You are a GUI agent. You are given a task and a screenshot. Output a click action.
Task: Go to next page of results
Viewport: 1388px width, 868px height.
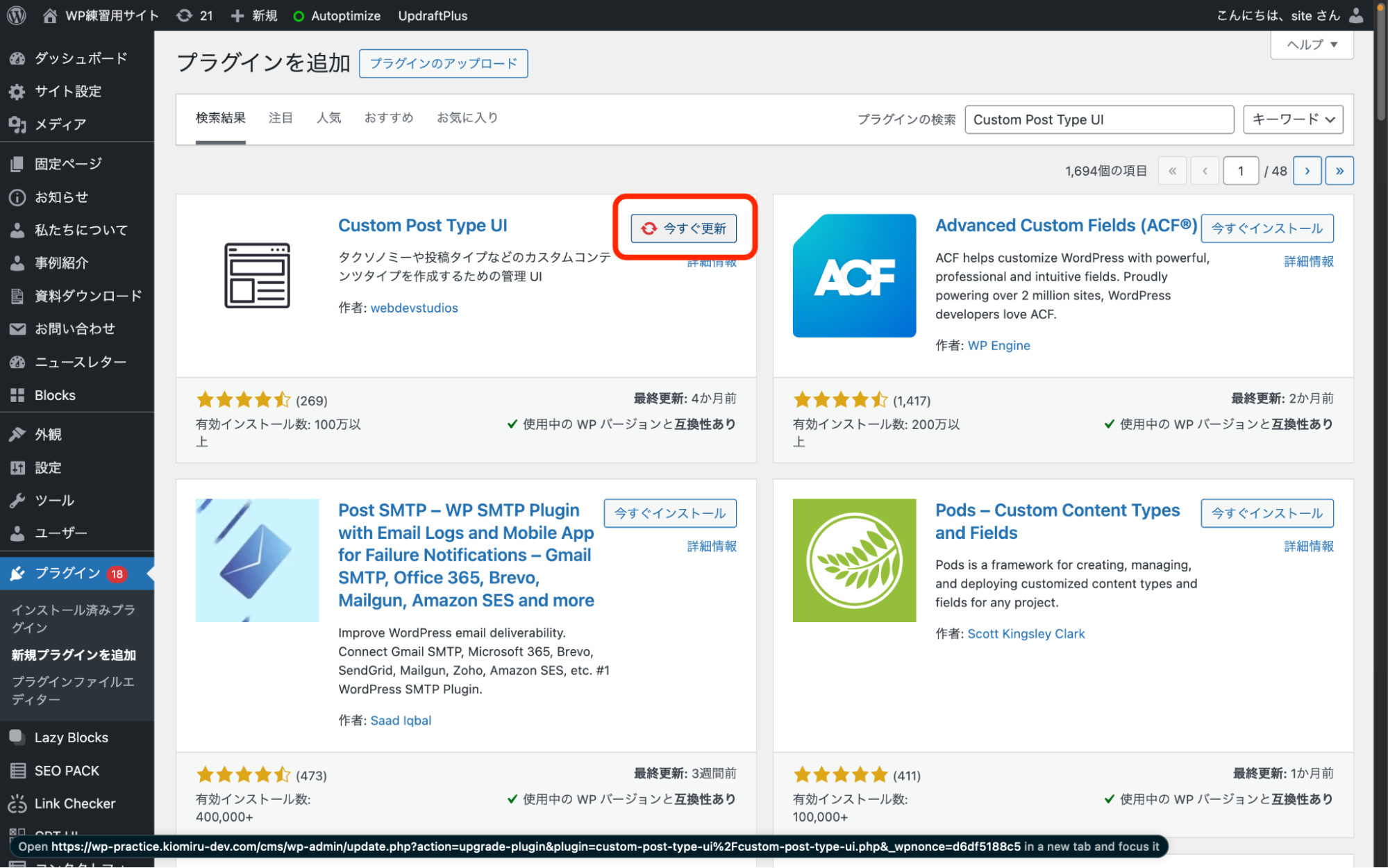click(x=1307, y=171)
